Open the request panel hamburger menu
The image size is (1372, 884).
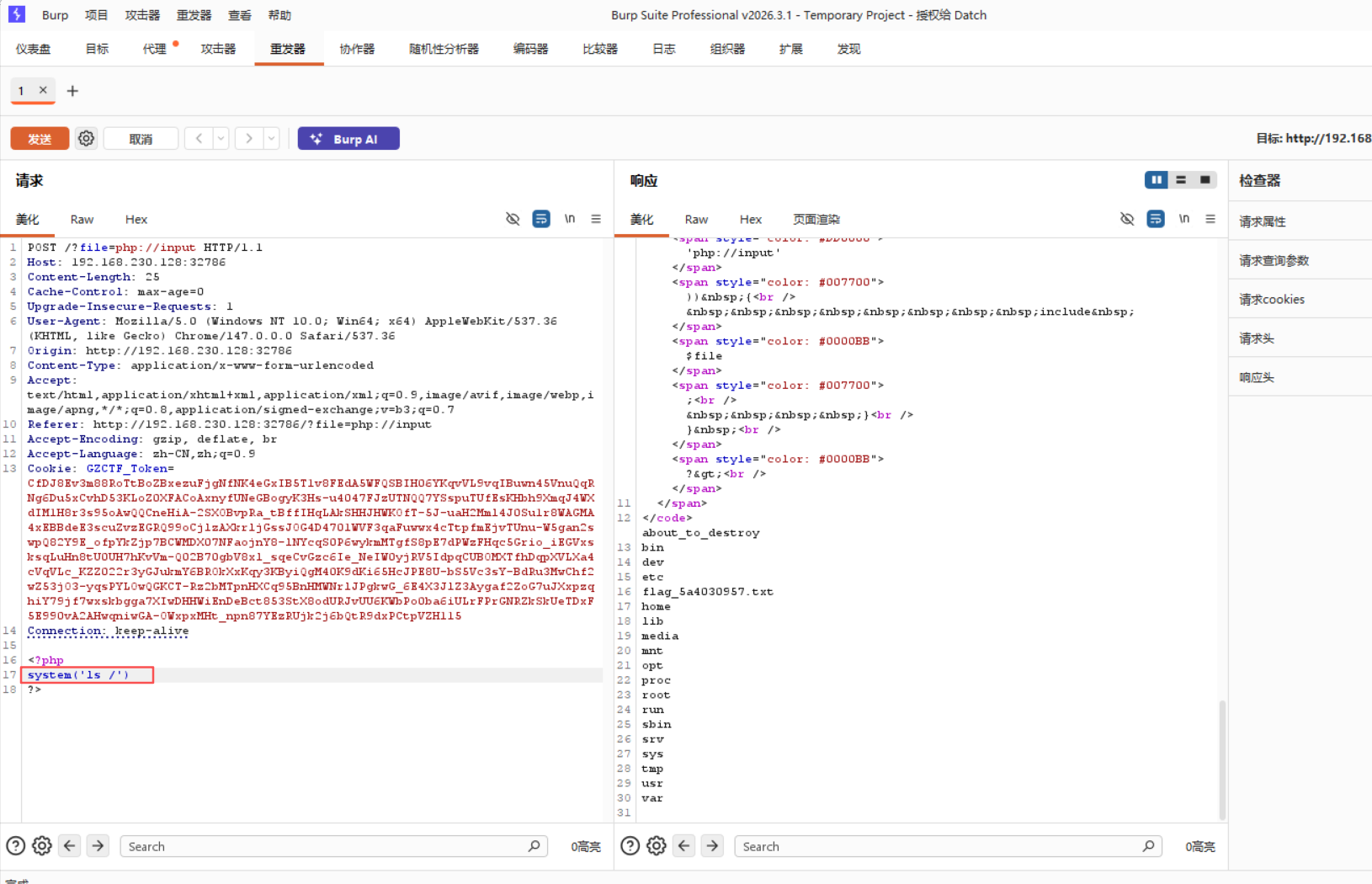click(596, 219)
